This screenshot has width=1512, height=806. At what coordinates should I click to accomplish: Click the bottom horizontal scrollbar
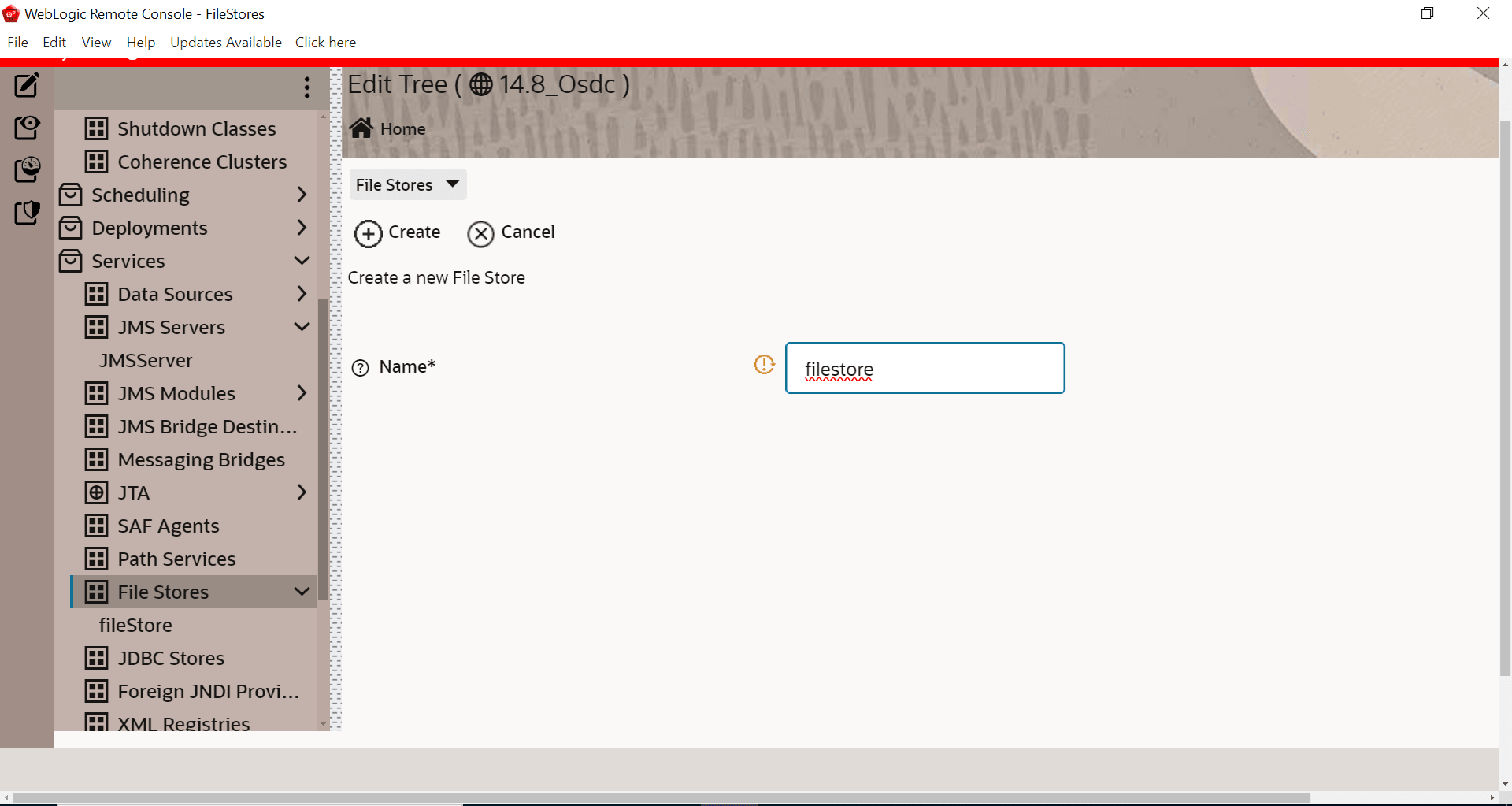(x=661, y=797)
